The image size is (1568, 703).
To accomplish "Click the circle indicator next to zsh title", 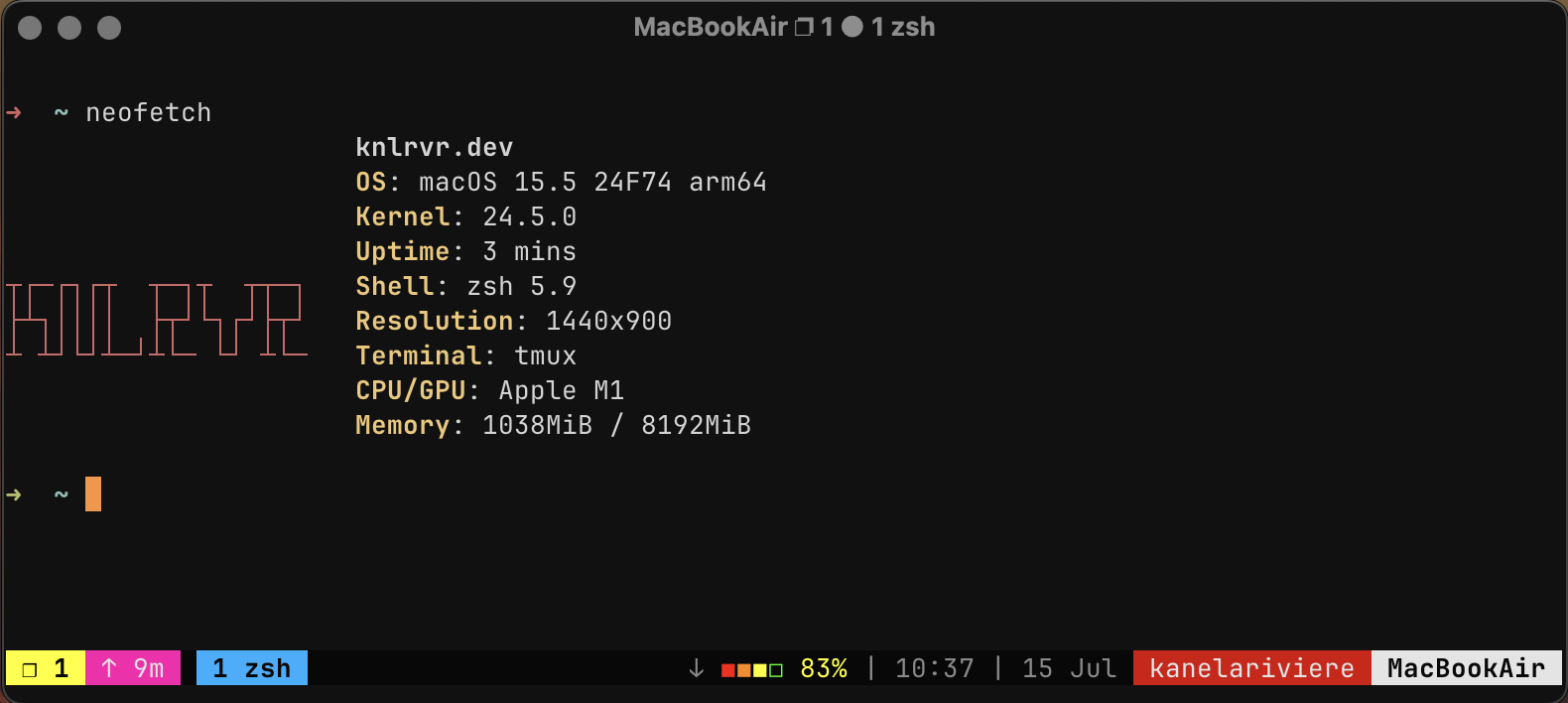I will 853,27.
